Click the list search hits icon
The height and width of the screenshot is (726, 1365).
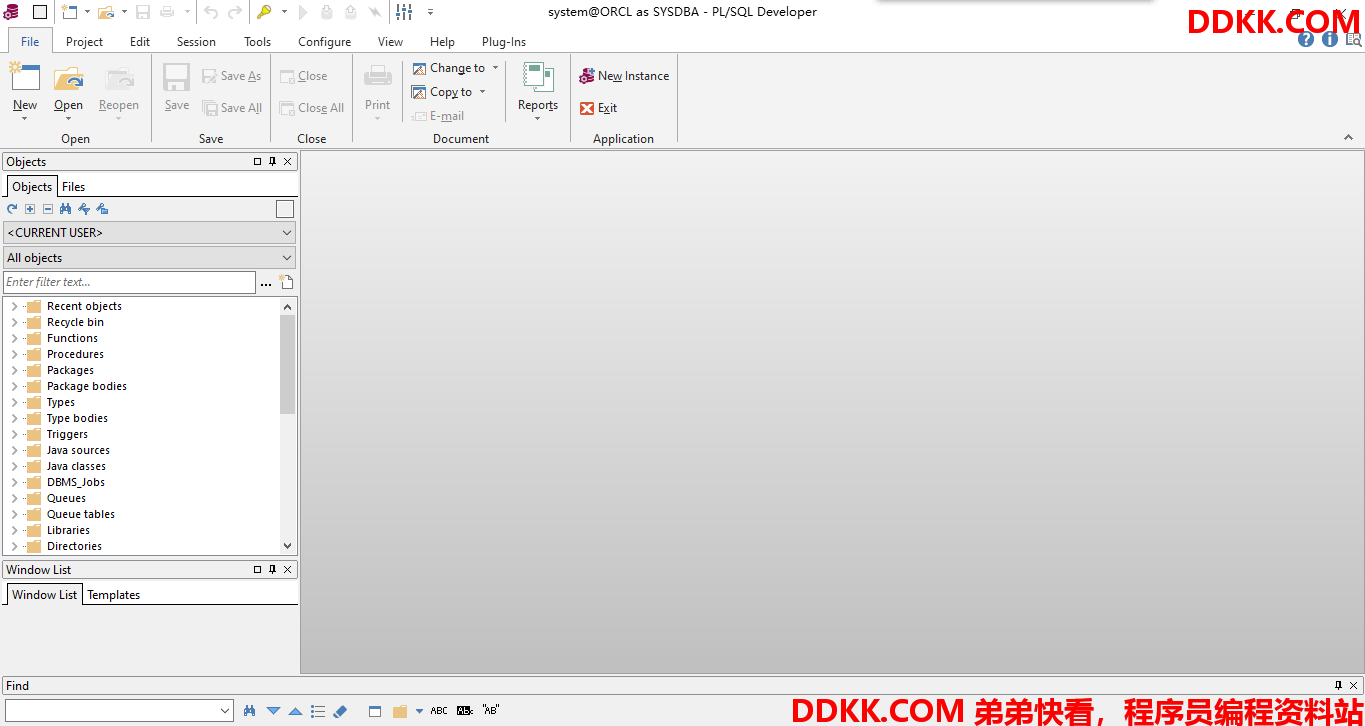click(x=318, y=711)
